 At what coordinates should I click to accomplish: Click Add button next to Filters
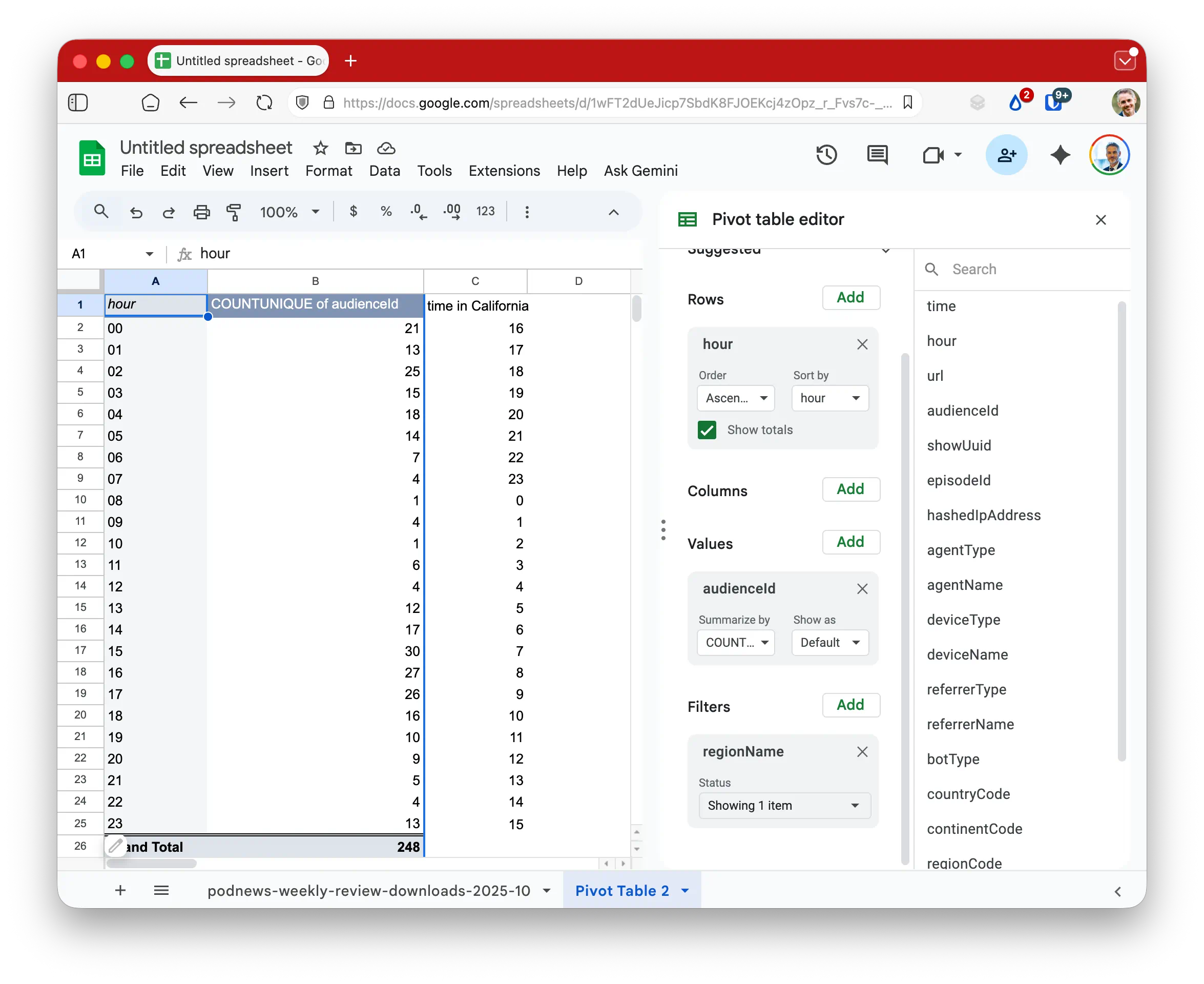pyautogui.click(x=850, y=705)
